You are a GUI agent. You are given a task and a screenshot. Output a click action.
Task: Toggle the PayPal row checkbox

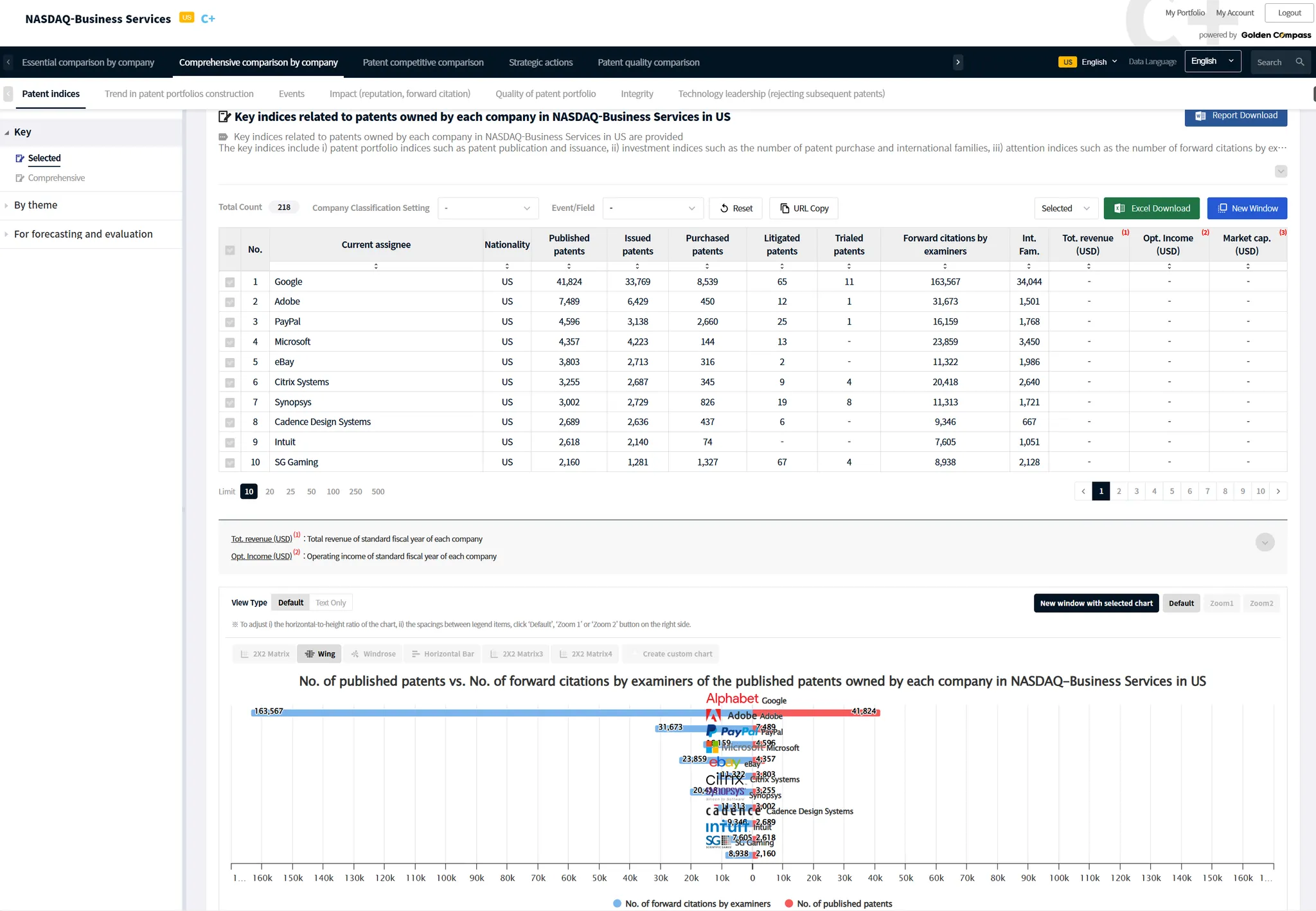coord(230,322)
